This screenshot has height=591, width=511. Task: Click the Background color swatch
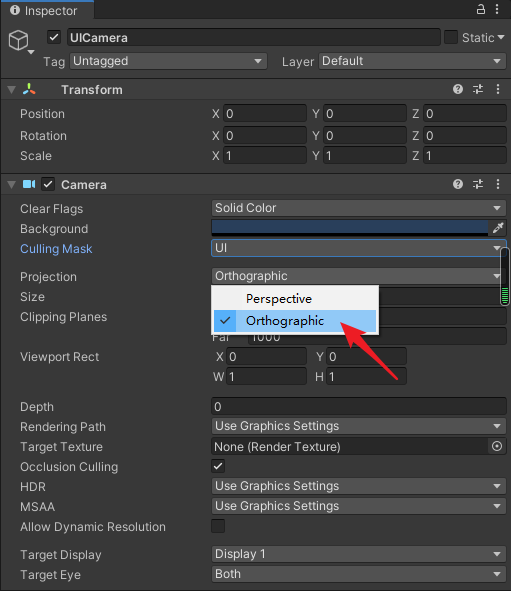tap(350, 228)
